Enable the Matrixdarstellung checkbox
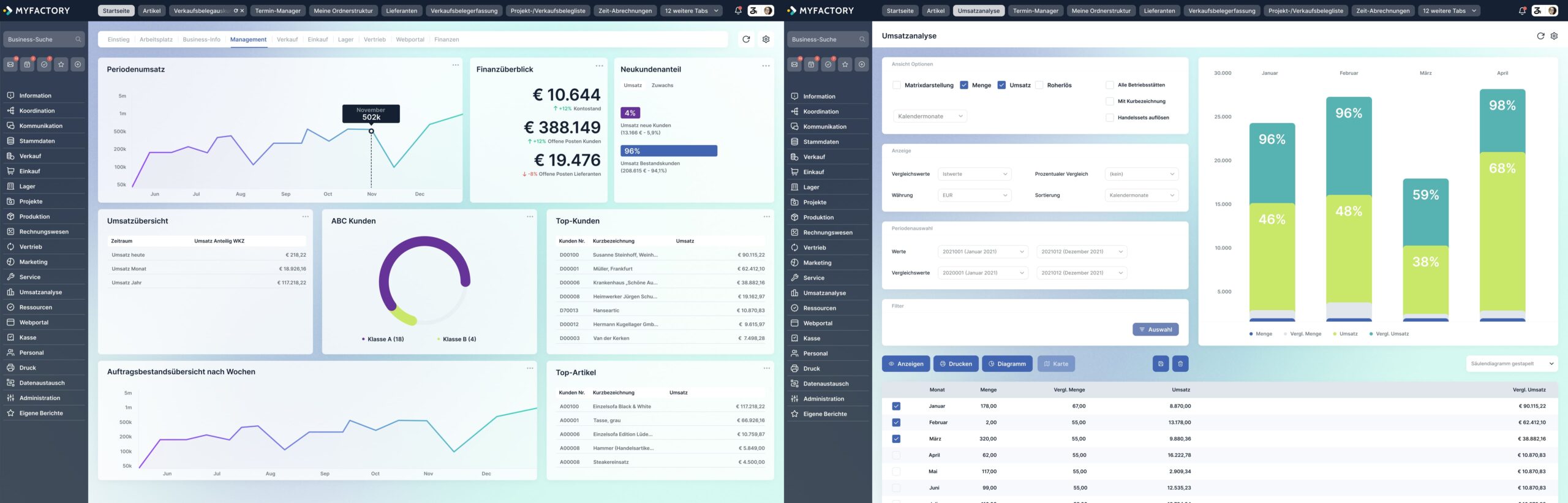Image resolution: width=1568 pixels, height=503 pixels. pos(897,85)
